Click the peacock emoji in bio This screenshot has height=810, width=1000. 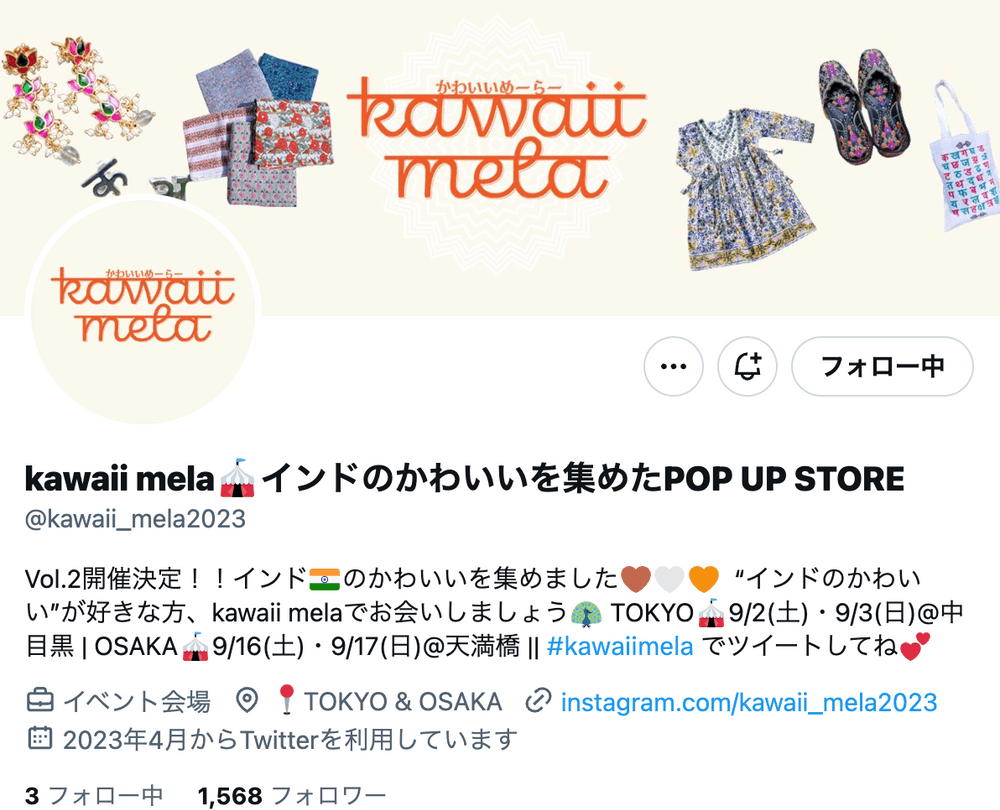(x=586, y=613)
